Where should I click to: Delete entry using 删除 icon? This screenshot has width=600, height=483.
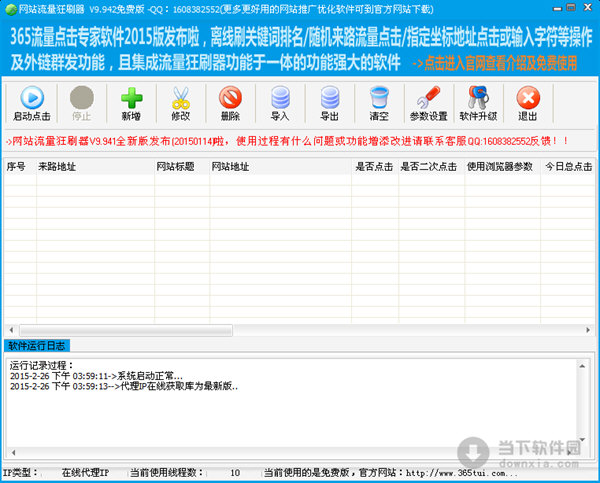[x=230, y=104]
